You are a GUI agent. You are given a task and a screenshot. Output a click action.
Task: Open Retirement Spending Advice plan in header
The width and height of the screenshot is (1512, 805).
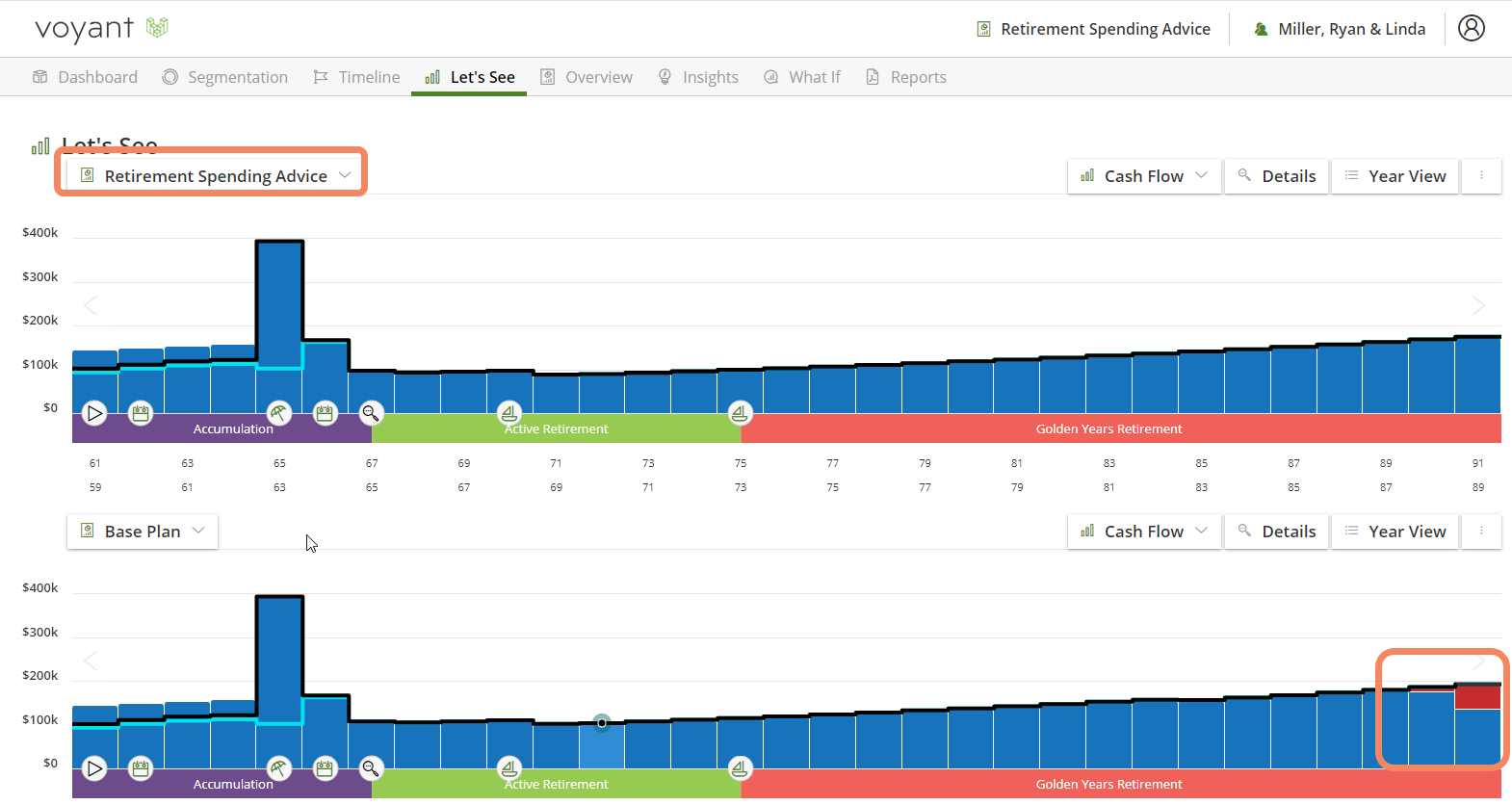1093,29
